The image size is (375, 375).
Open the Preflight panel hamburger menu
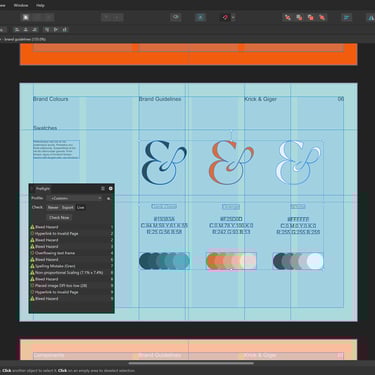point(103,189)
